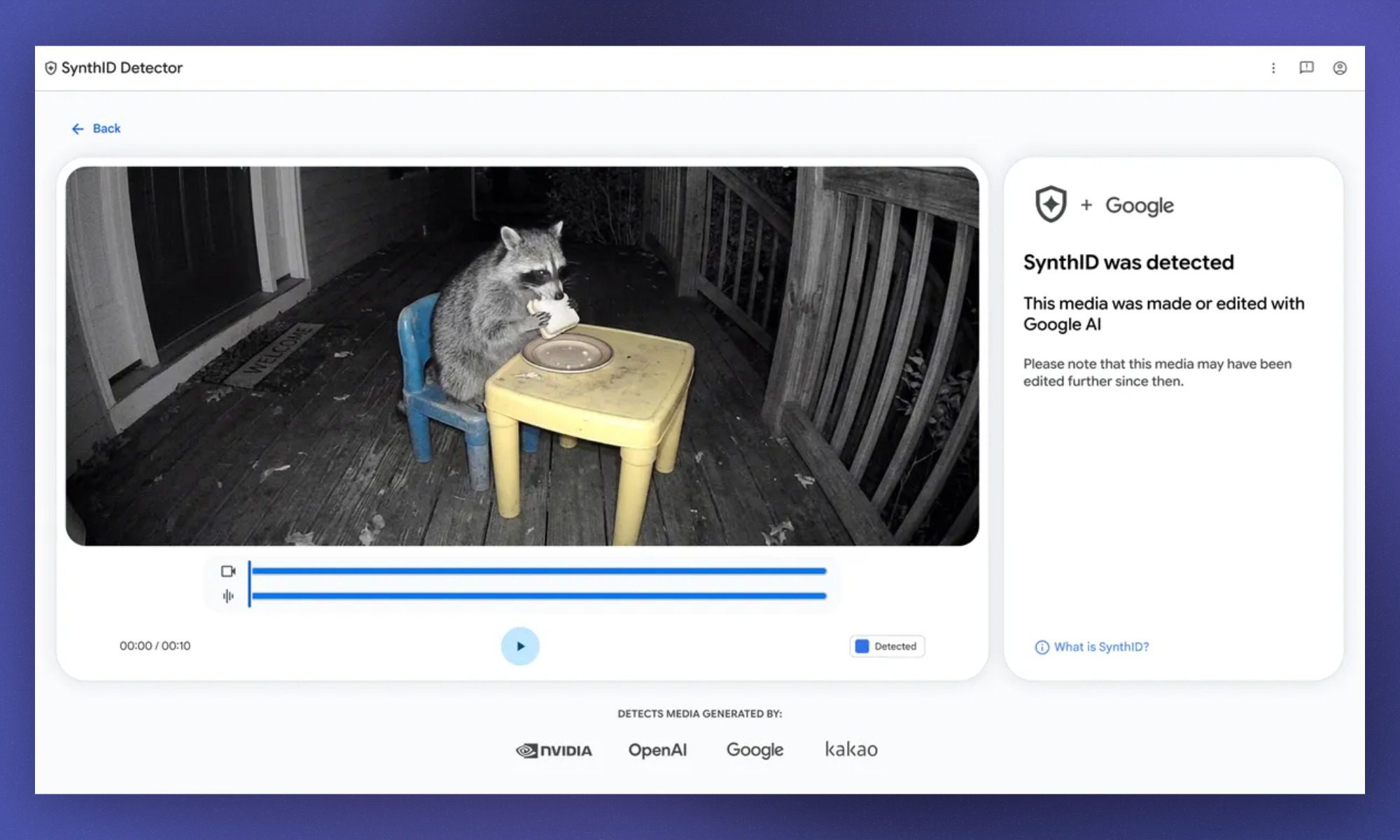Click 'DETECTS MEDIA GENERATED BY:' label
1400x840 pixels.
[700, 714]
